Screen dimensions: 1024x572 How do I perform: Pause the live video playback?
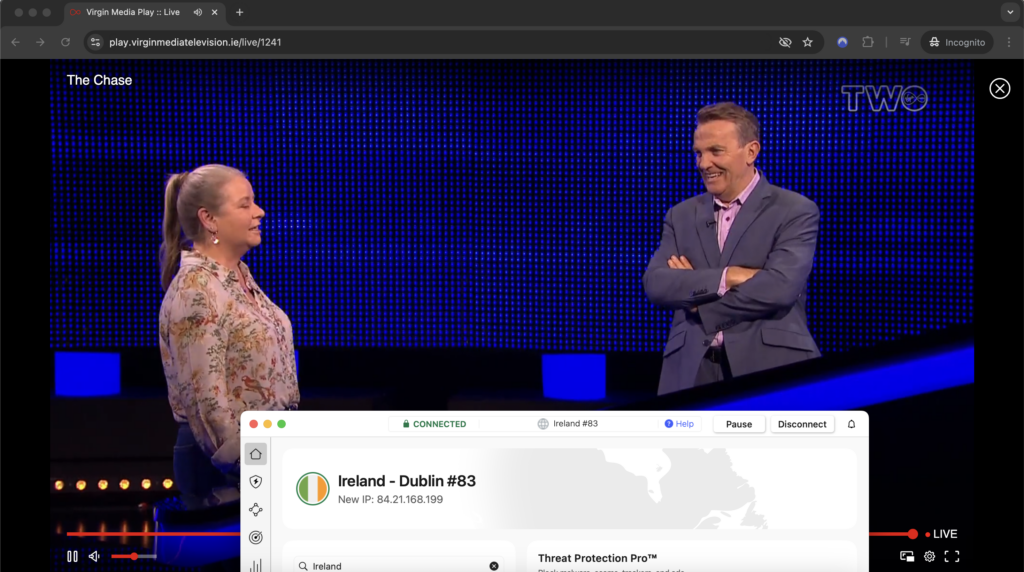(x=72, y=556)
